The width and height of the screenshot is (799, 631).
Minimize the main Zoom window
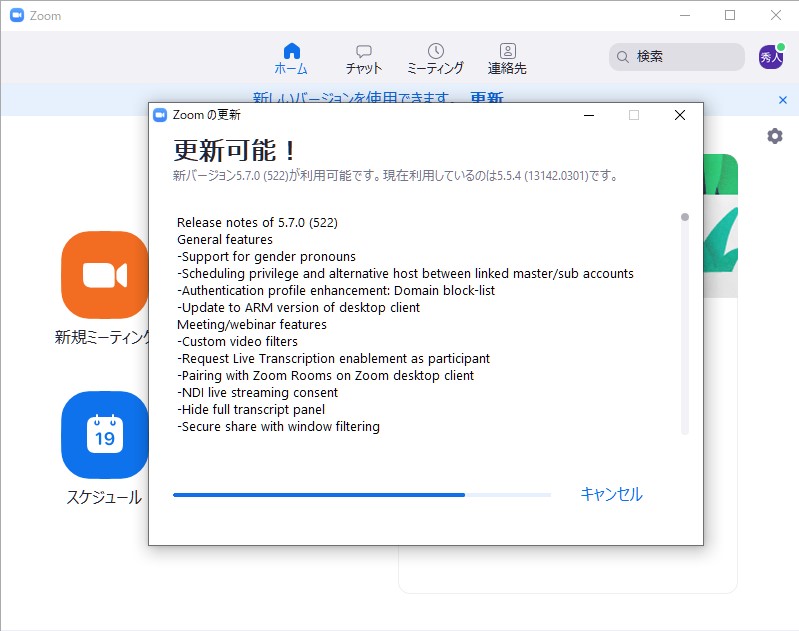685,15
